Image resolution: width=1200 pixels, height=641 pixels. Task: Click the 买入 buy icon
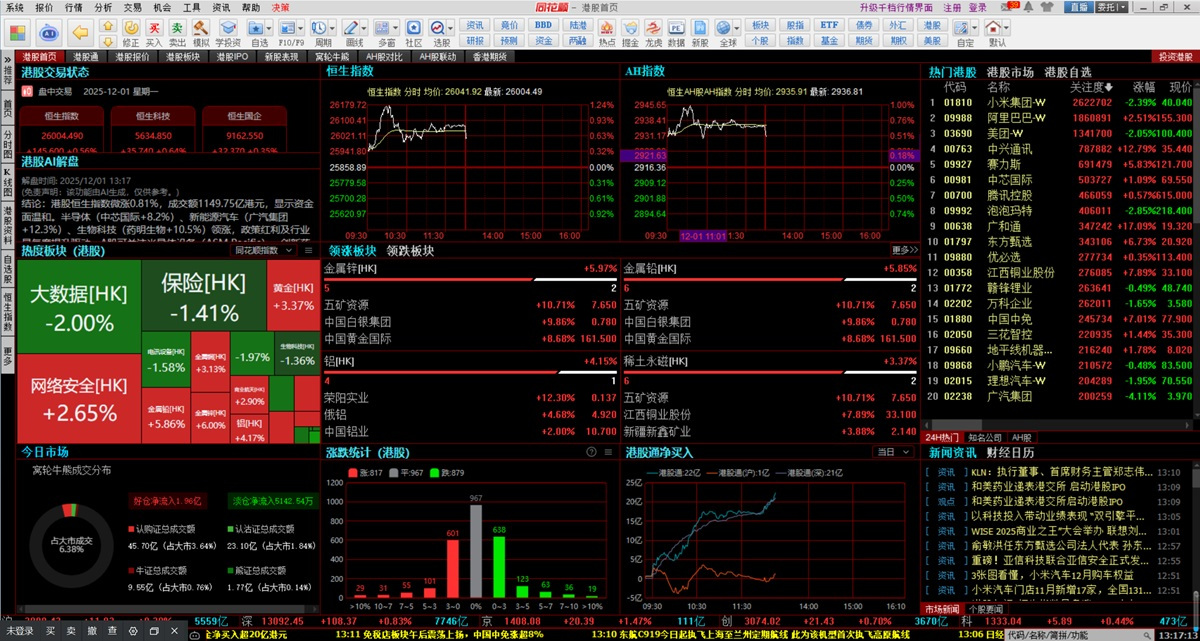point(153,33)
